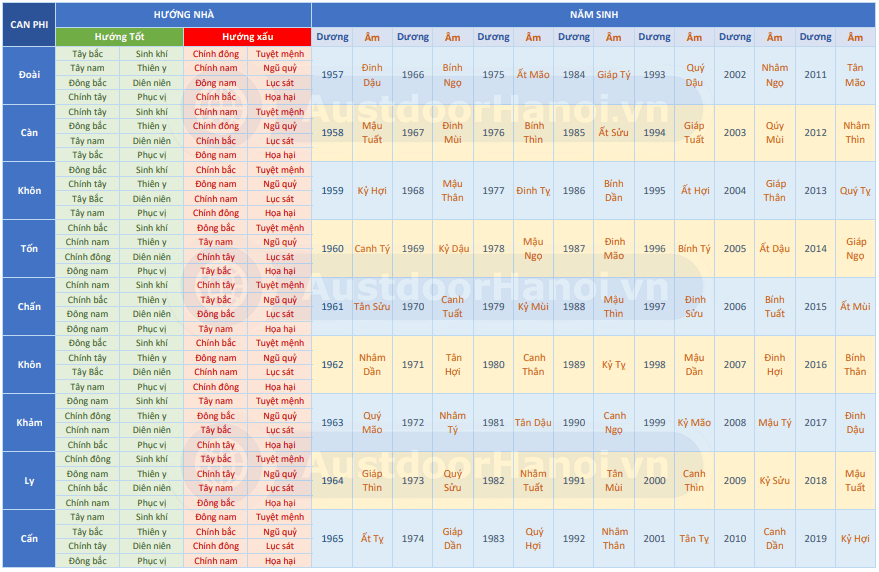Select the Ly row label
Image resolution: width=879 pixels, height=572 pixels.
(29, 481)
